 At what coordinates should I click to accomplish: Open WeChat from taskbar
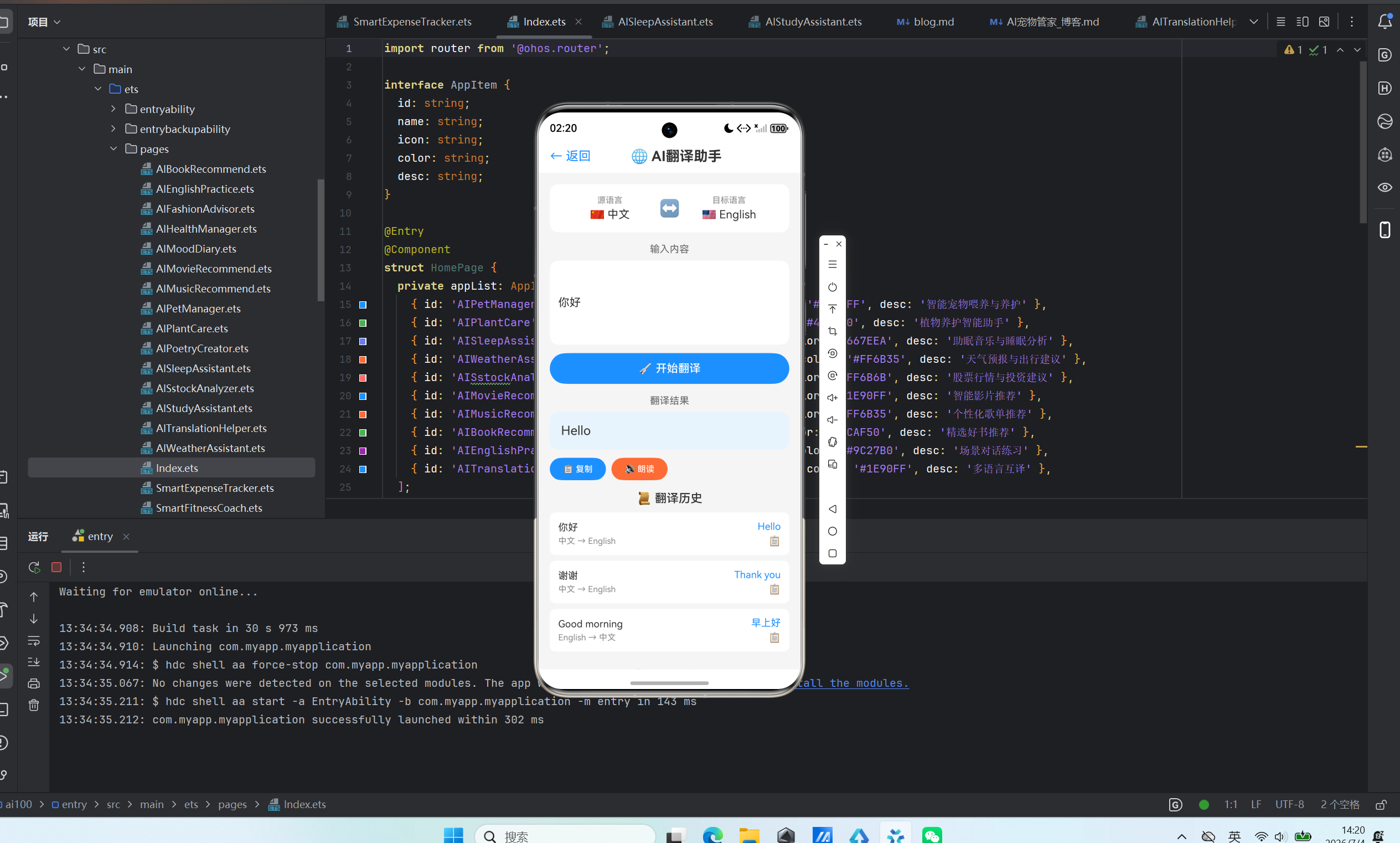(x=932, y=835)
